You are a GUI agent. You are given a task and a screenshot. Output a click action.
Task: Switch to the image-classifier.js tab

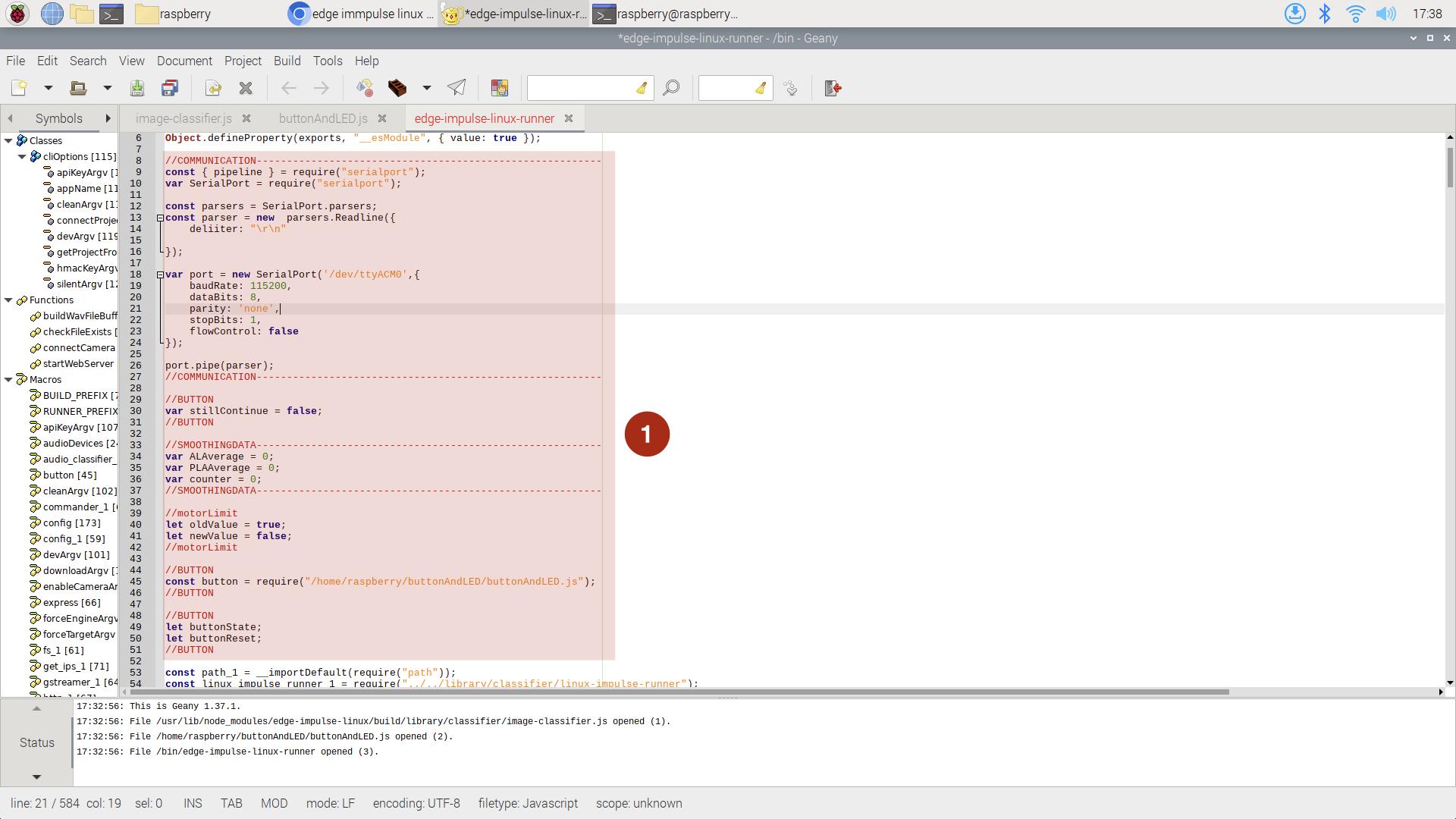coord(184,118)
